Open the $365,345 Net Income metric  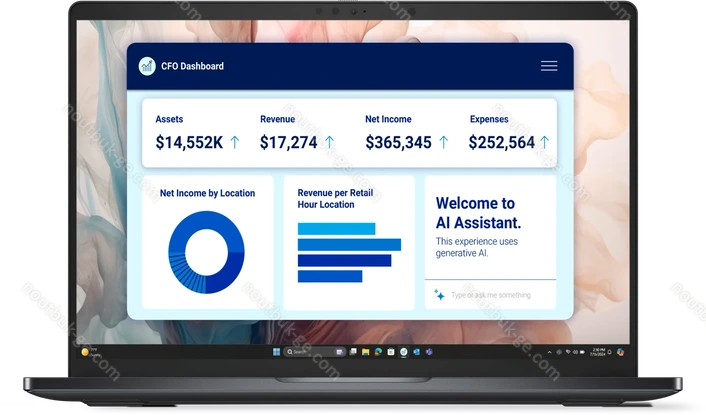point(398,142)
